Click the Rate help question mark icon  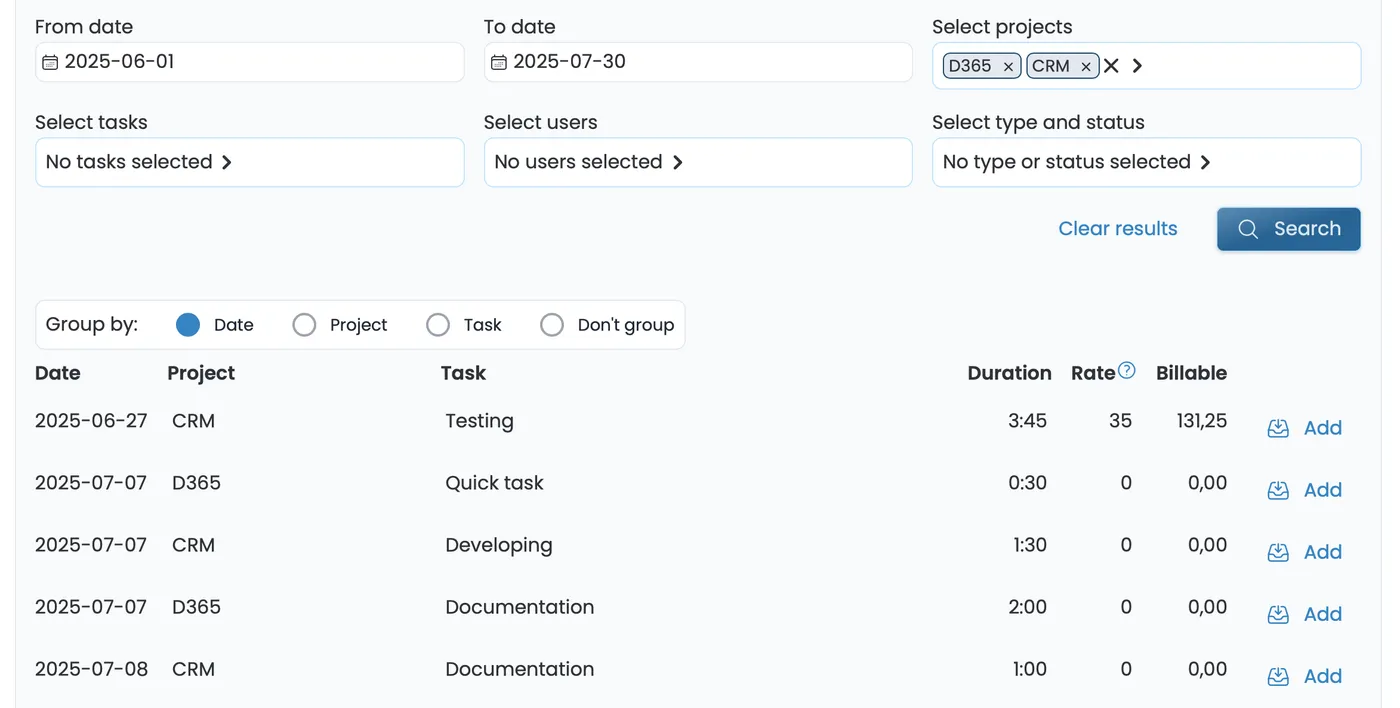(x=1127, y=370)
